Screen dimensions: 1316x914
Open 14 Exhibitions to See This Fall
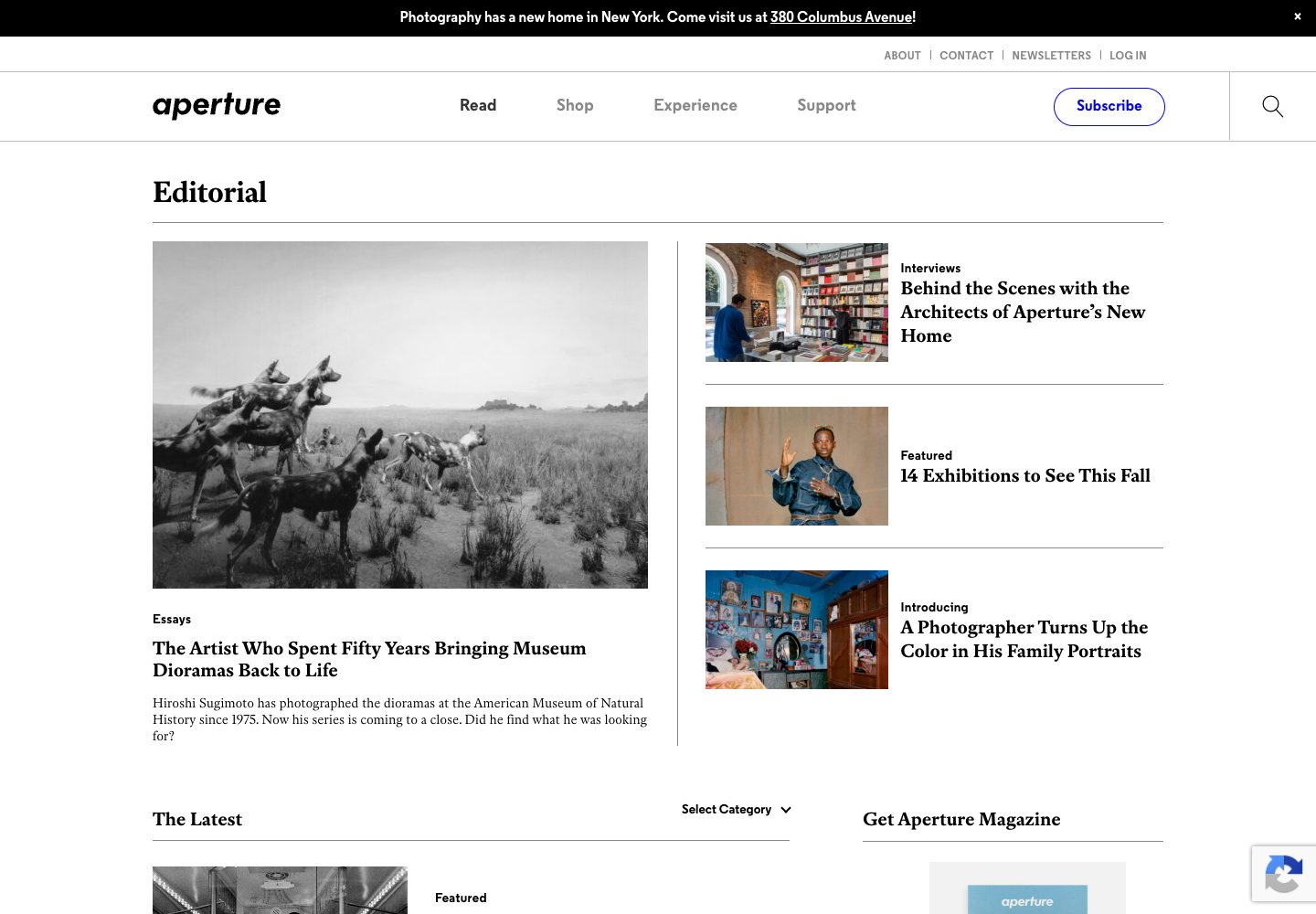pyautogui.click(x=1025, y=475)
